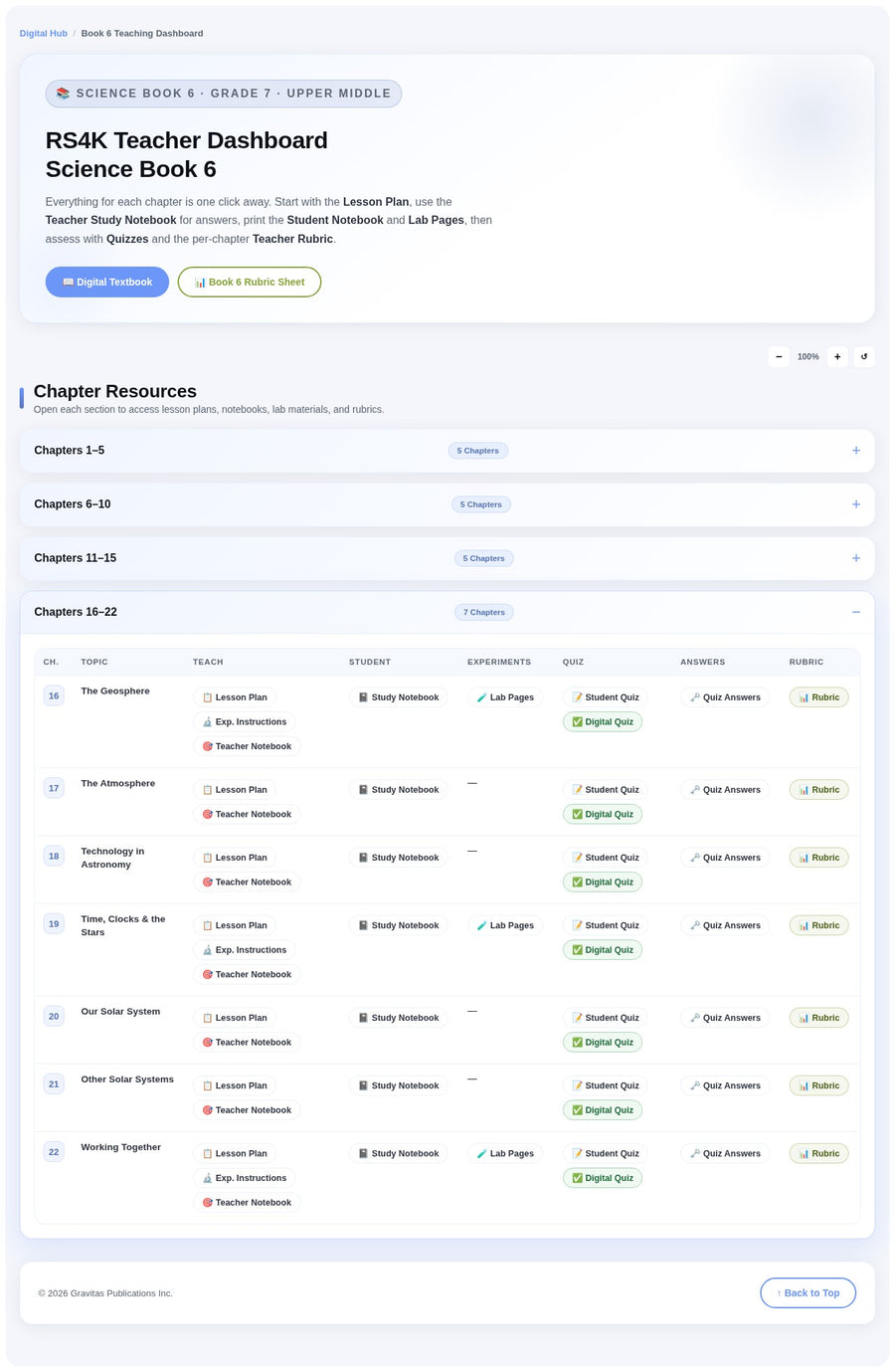Reset zoom with the circular arrow icon
The height and width of the screenshot is (1372, 895).
(x=864, y=356)
